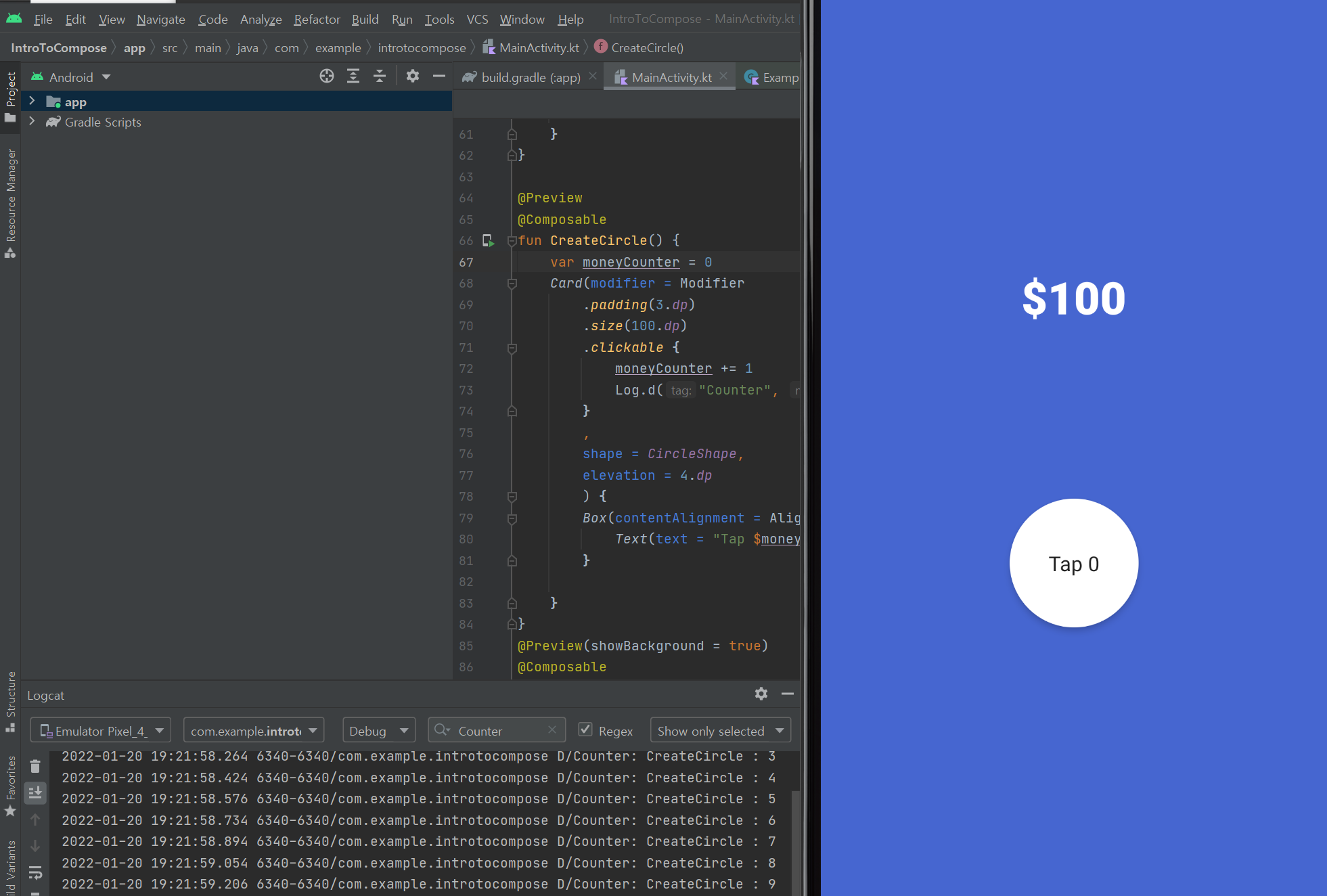Click the Collapse All icon in Project panel
The width and height of the screenshot is (1327, 896).
point(380,76)
